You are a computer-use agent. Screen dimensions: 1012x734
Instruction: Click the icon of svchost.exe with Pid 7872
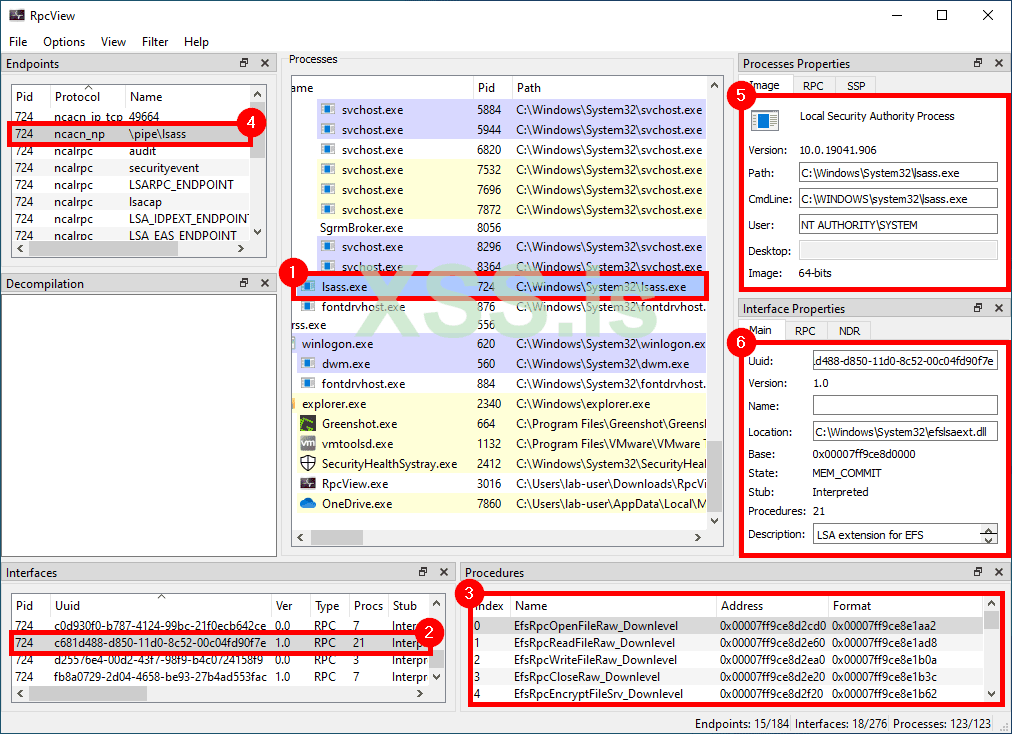(x=328, y=209)
